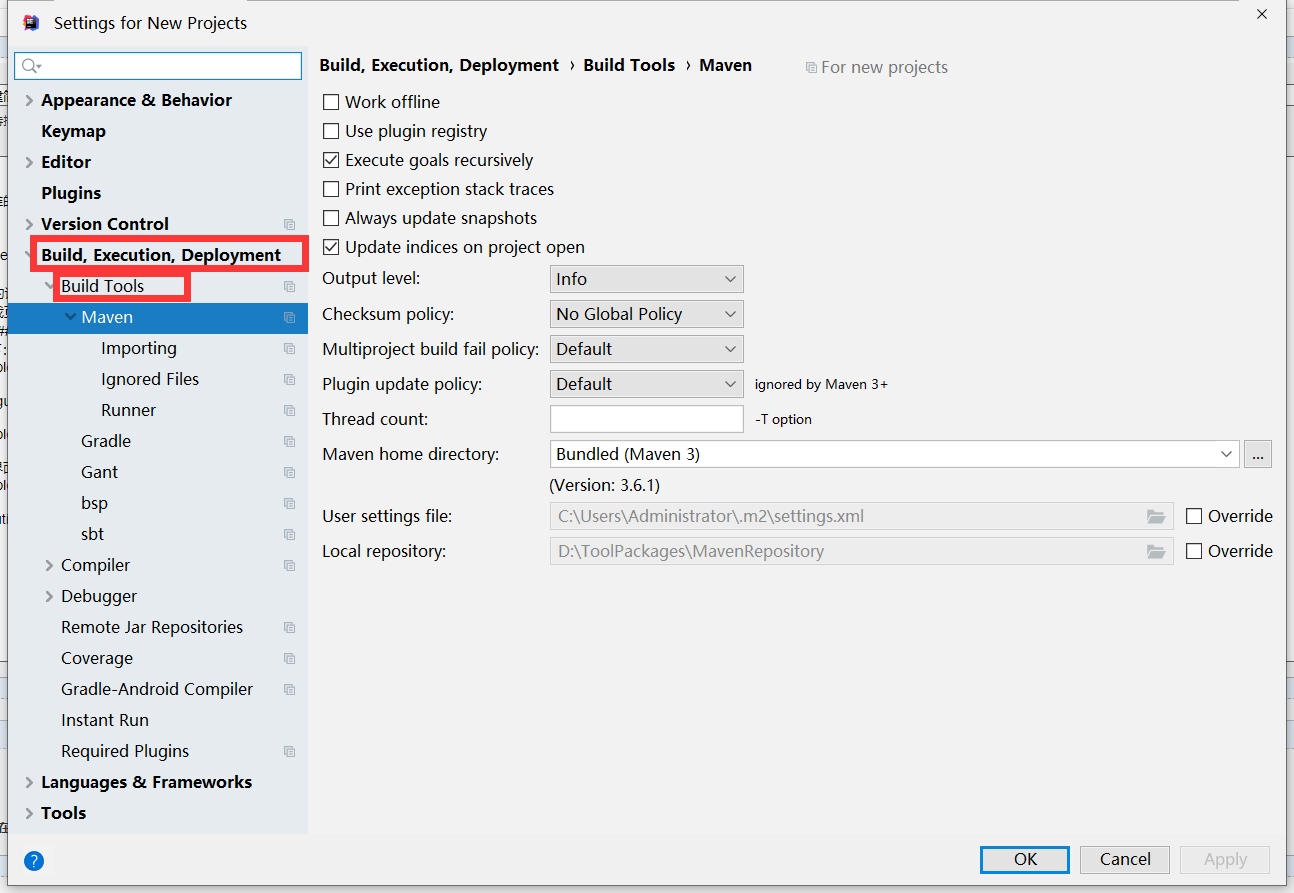Enable the Work offline checkbox

tap(331, 102)
